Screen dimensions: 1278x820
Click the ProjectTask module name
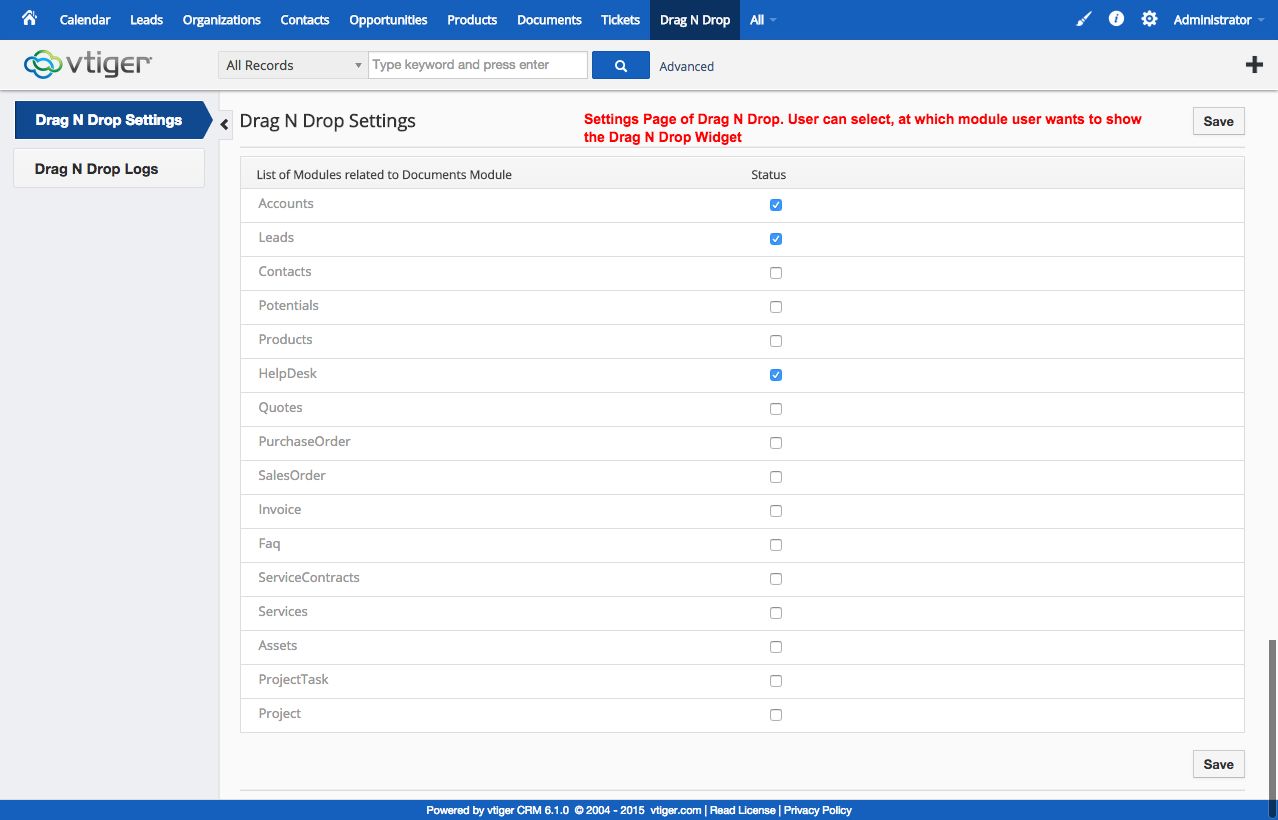(293, 679)
